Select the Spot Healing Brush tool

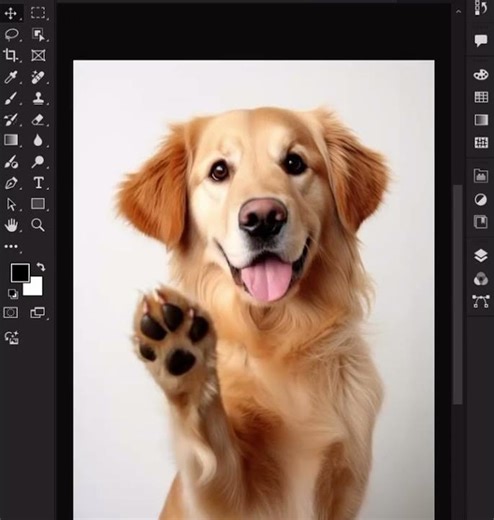38,77
